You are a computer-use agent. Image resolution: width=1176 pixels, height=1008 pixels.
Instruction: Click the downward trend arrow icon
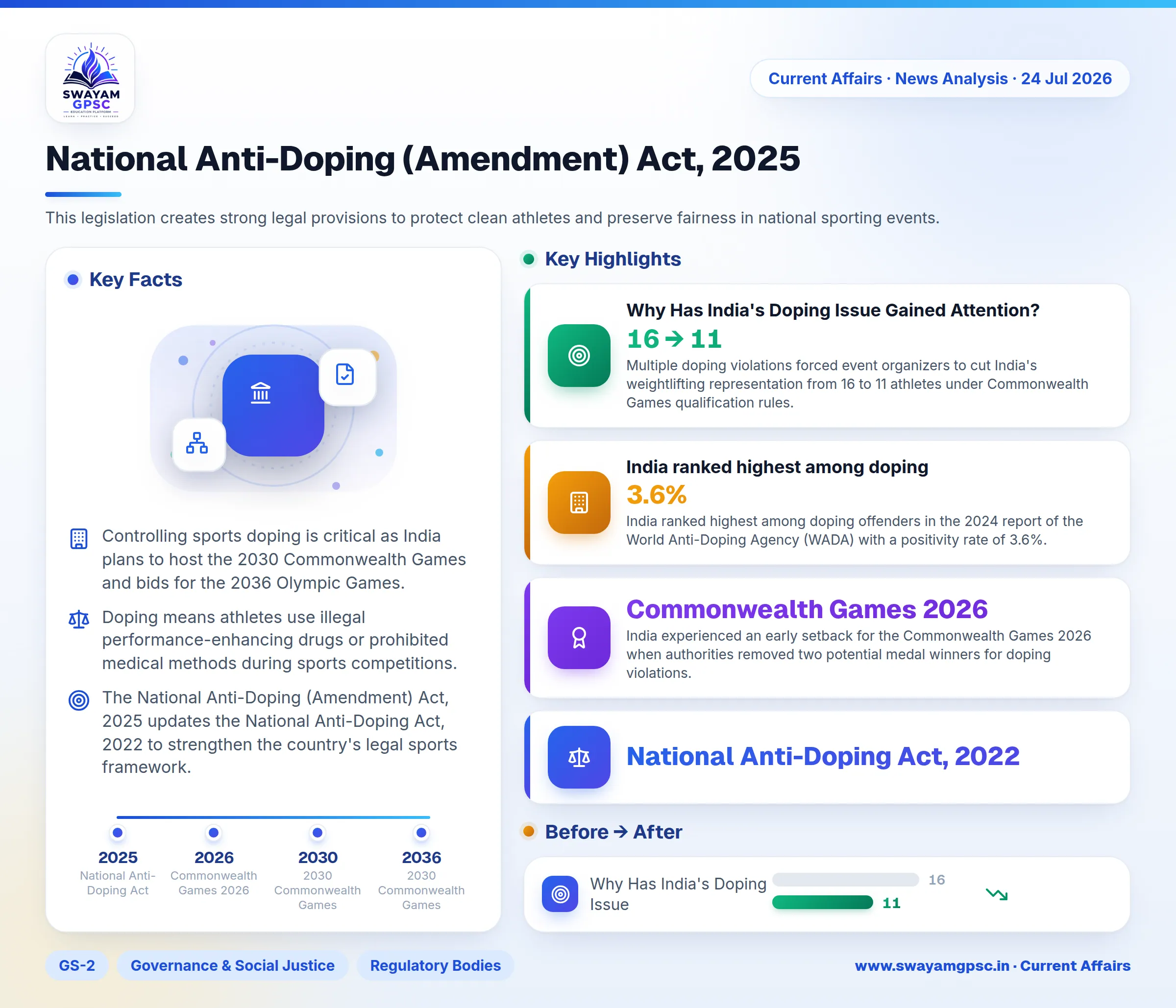click(x=997, y=894)
